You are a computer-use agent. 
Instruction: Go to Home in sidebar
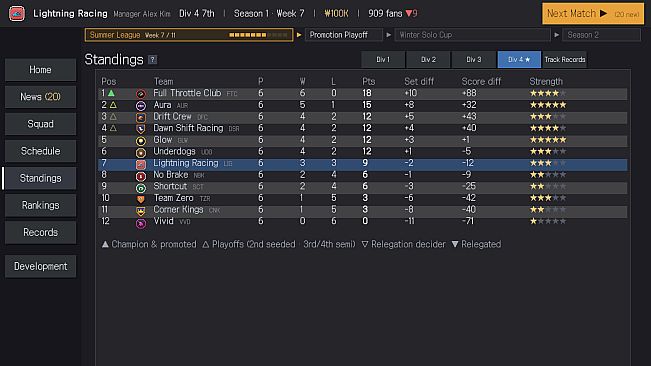[x=40, y=70]
